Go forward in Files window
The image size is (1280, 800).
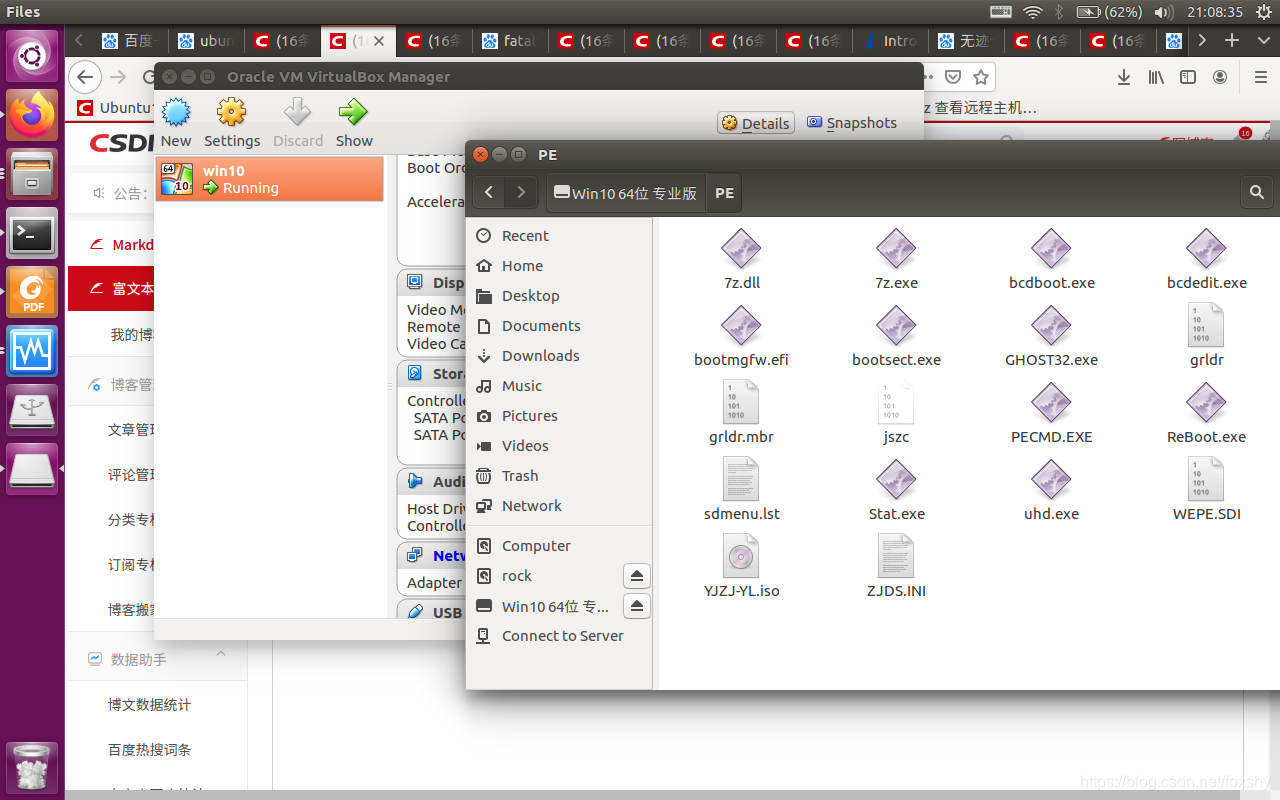[521, 193]
